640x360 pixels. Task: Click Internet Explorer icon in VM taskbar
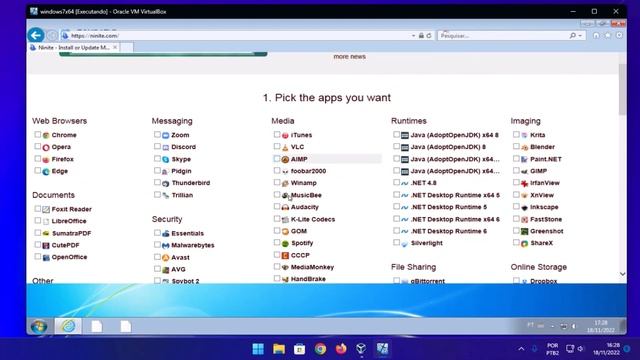point(68,326)
